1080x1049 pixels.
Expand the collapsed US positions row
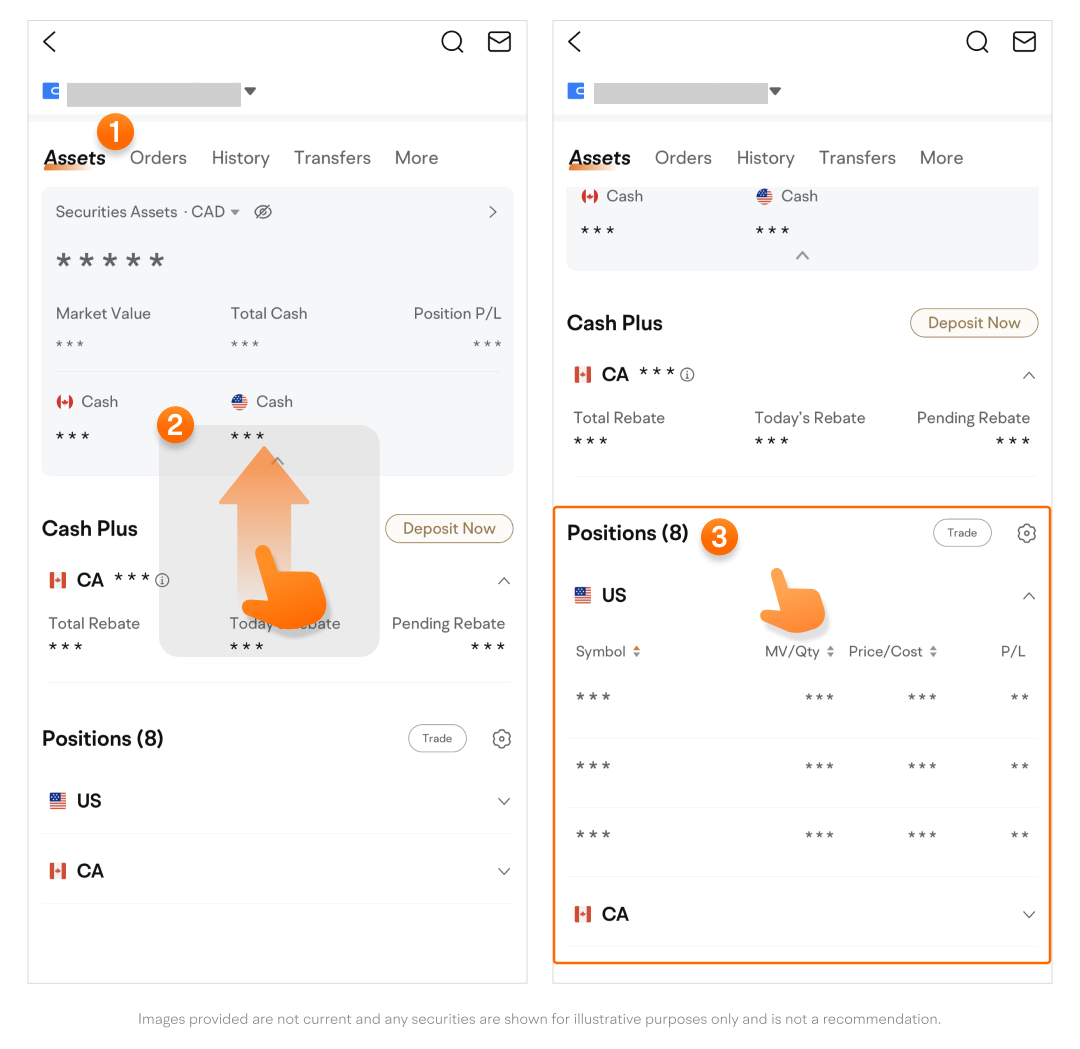tap(504, 801)
